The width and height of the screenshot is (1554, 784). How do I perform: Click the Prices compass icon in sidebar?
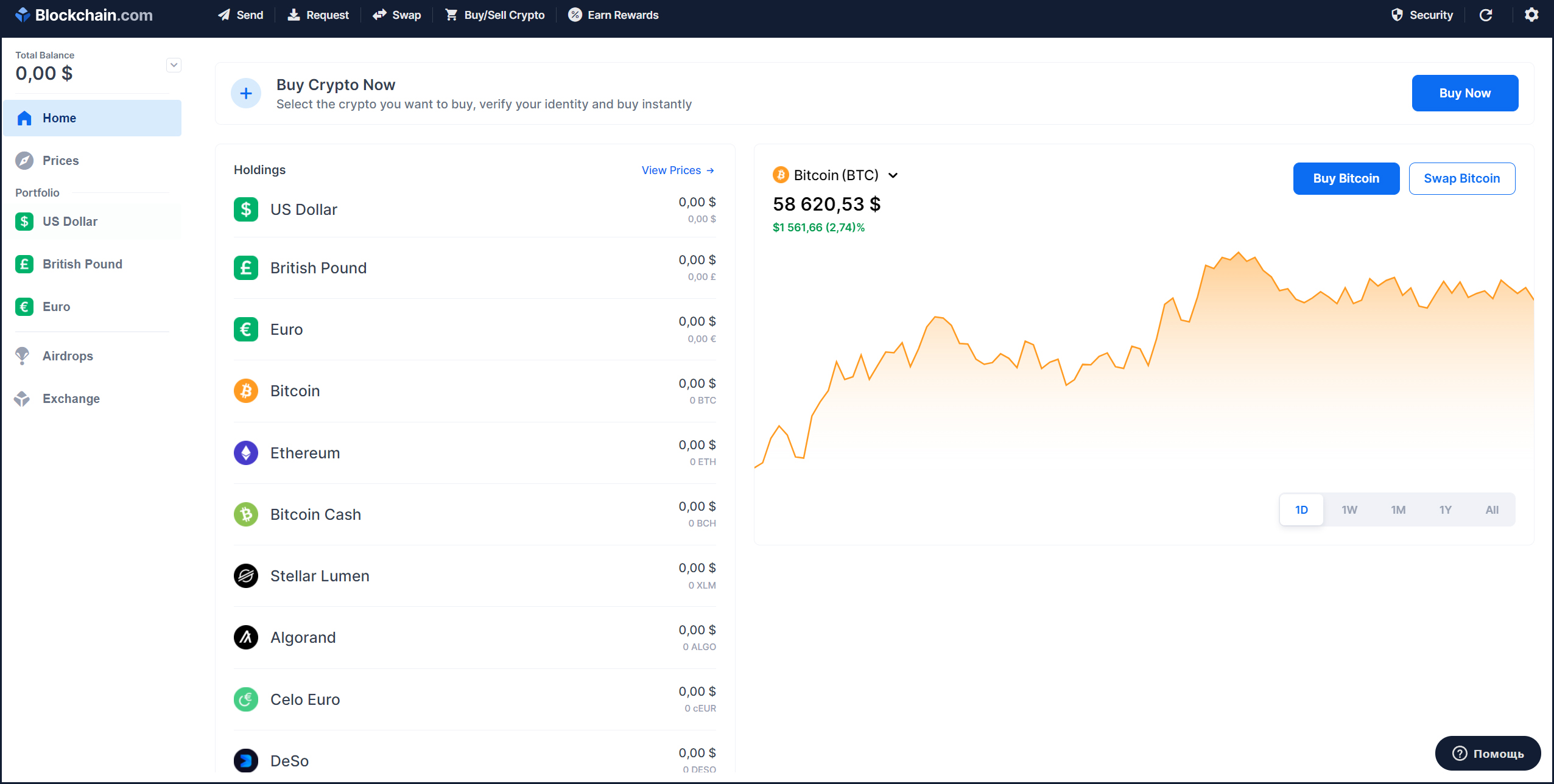[24, 161]
